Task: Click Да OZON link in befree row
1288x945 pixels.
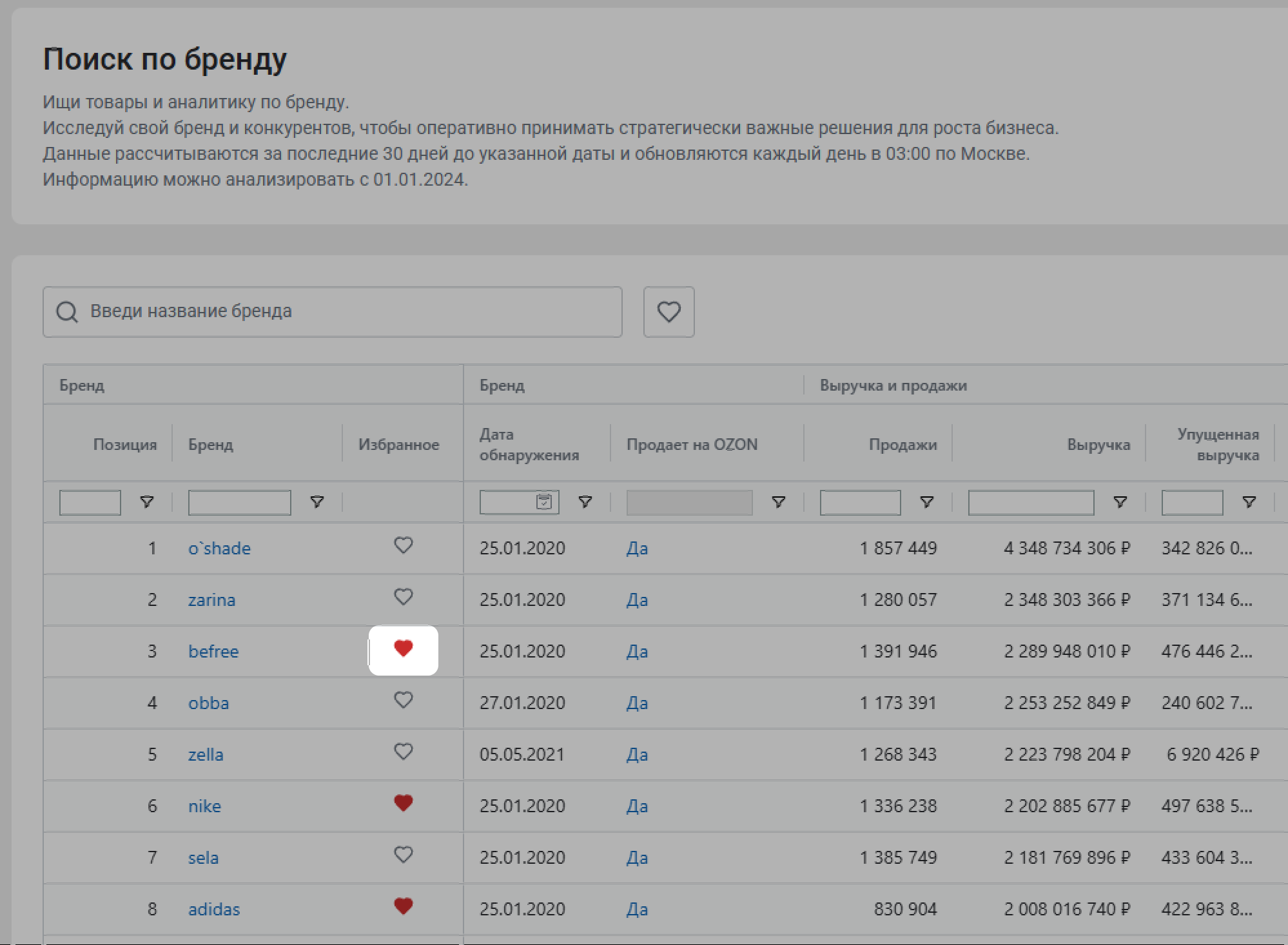Action: coord(637,652)
